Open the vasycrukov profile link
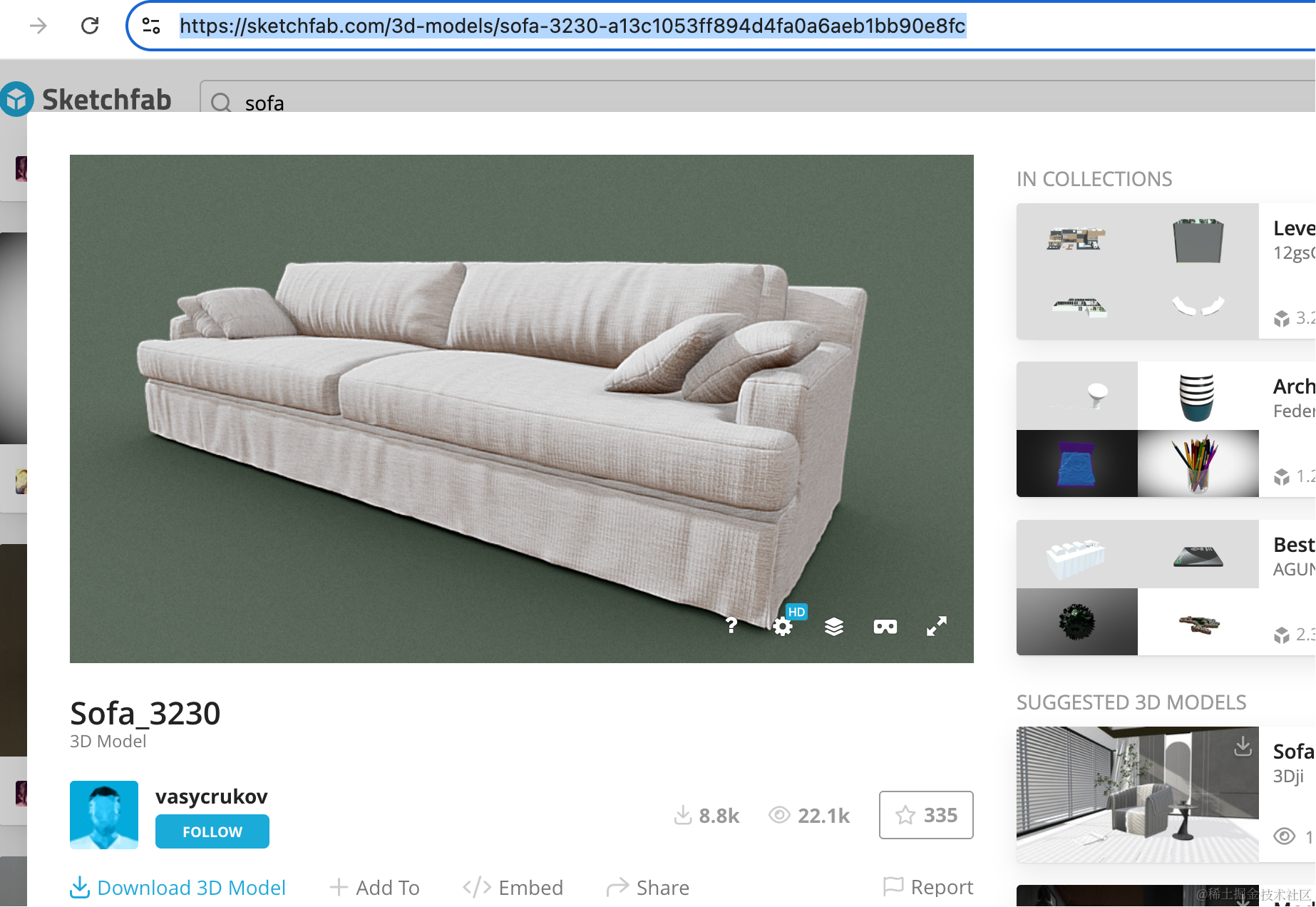 click(212, 796)
